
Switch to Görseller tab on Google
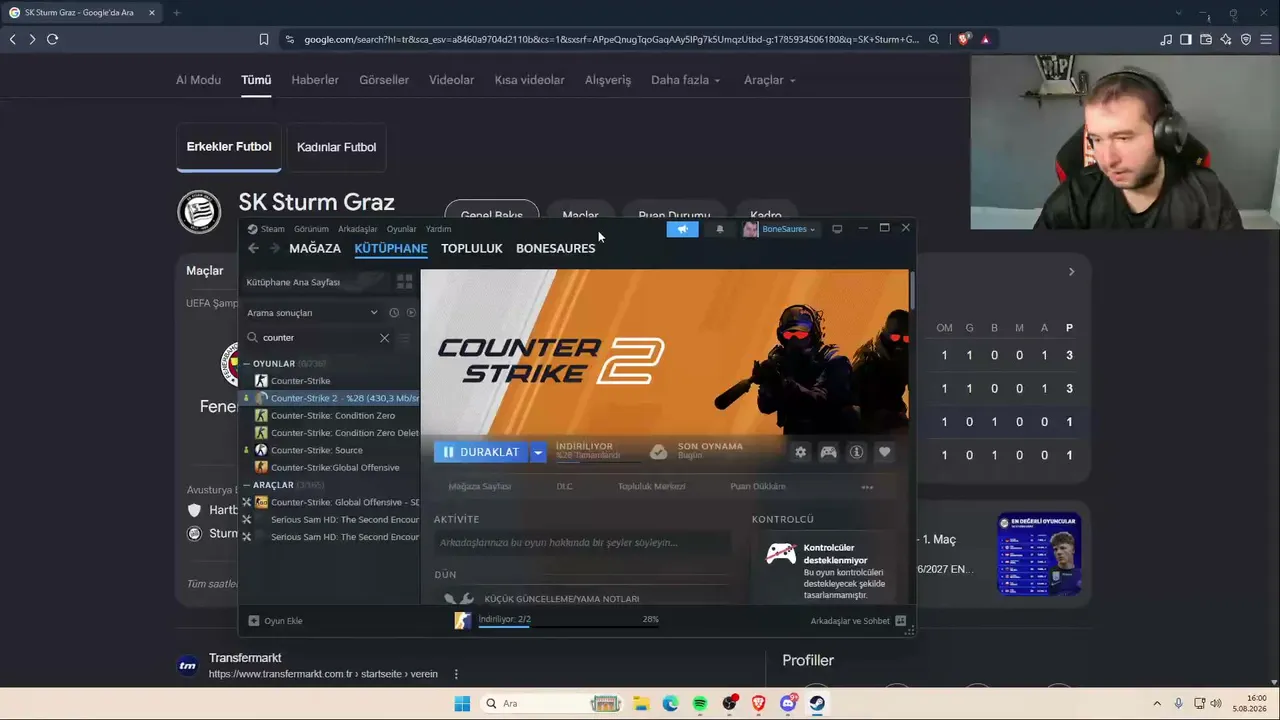[x=384, y=80]
